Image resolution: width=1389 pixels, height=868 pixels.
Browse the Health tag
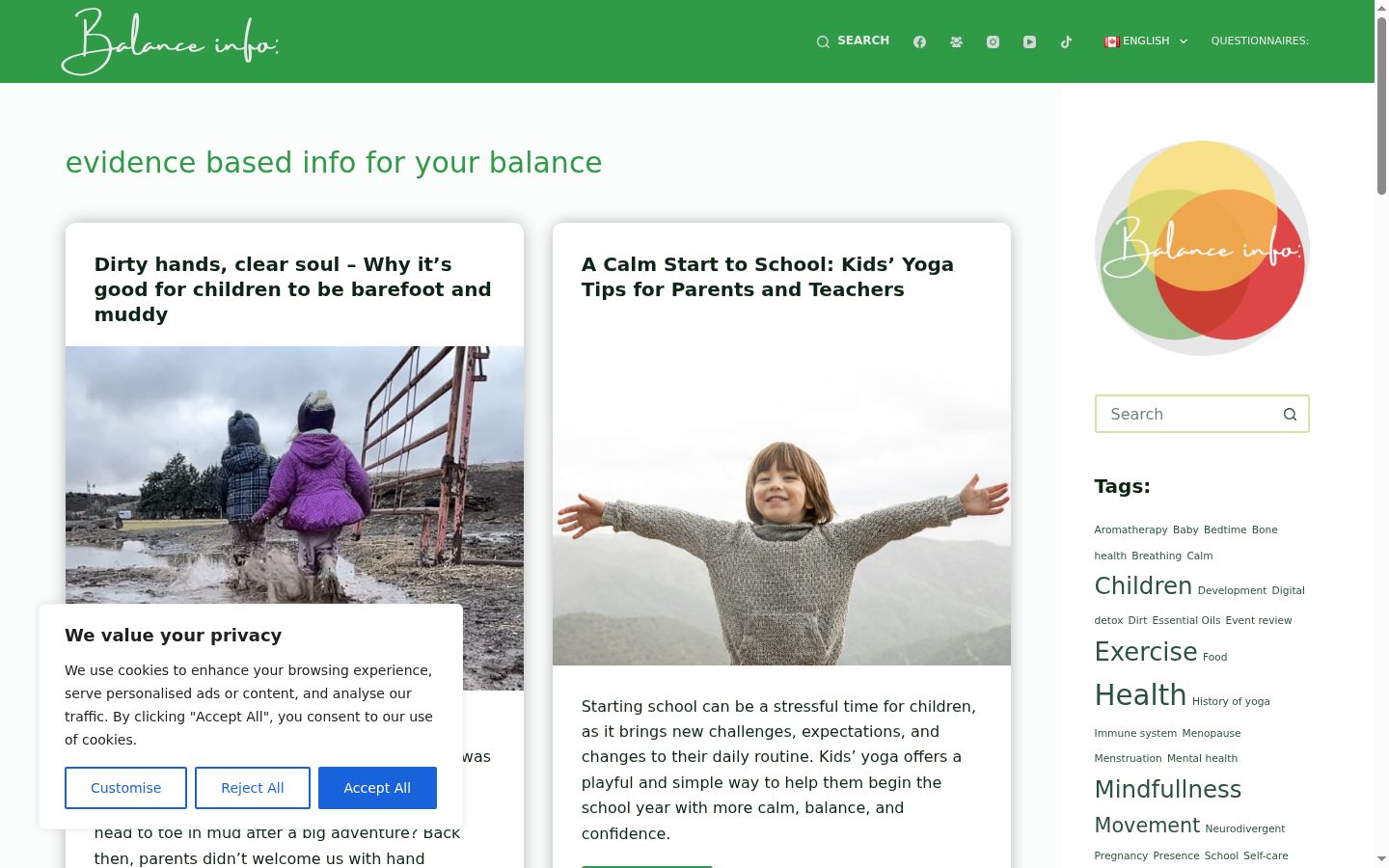(1140, 694)
